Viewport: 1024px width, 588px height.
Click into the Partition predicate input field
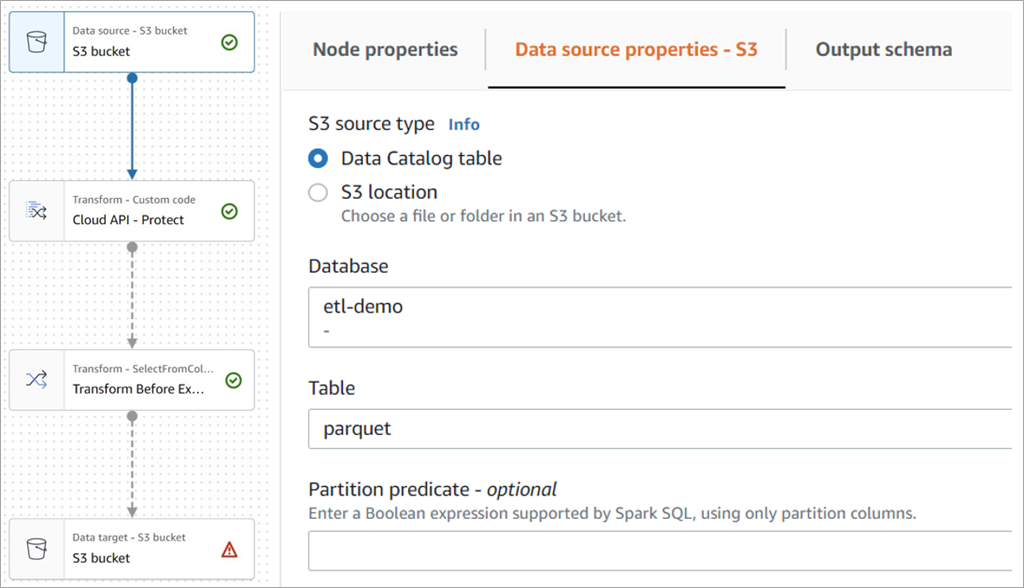point(660,551)
